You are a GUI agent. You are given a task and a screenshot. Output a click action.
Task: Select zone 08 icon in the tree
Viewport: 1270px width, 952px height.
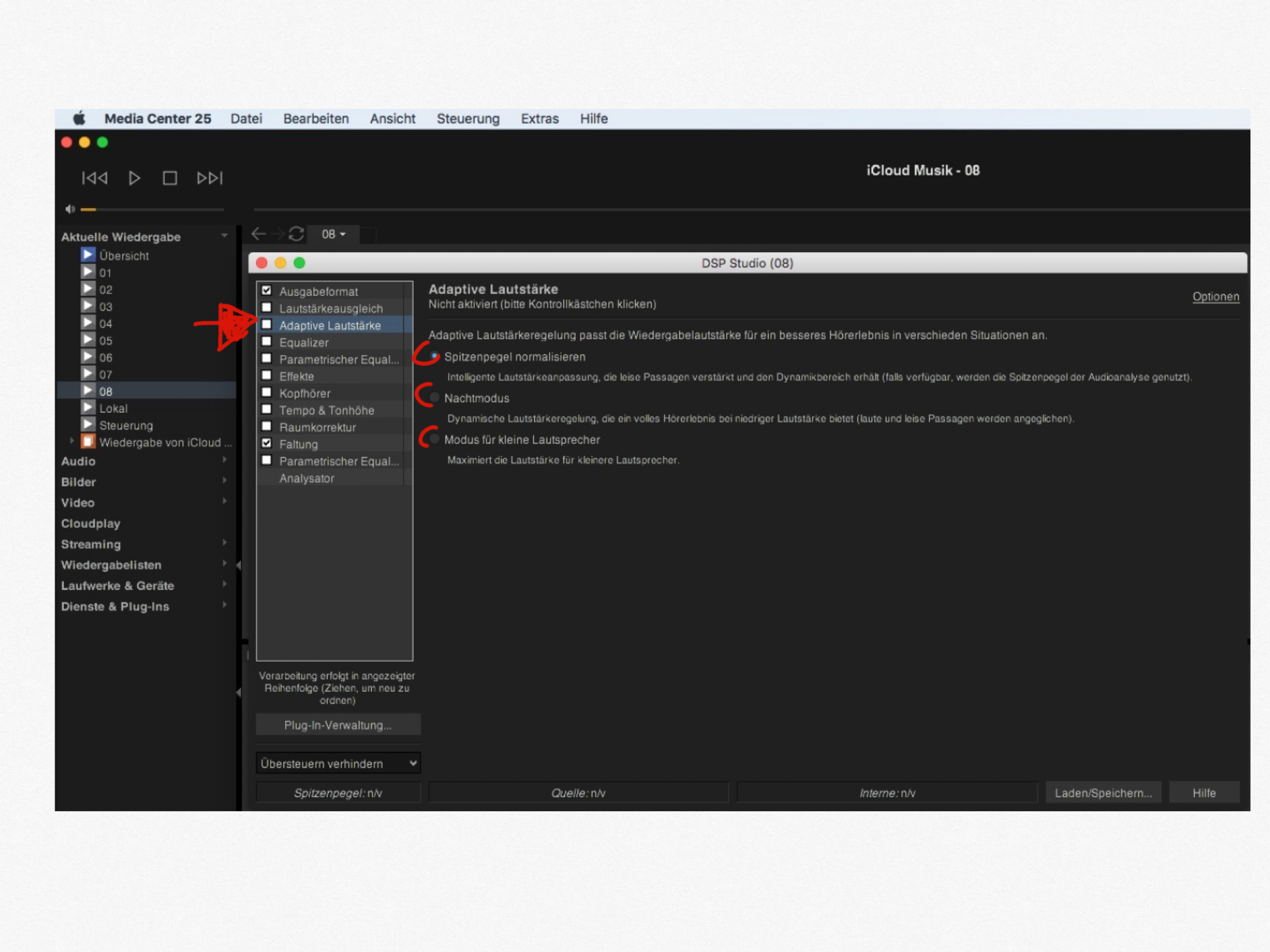point(87,390)
